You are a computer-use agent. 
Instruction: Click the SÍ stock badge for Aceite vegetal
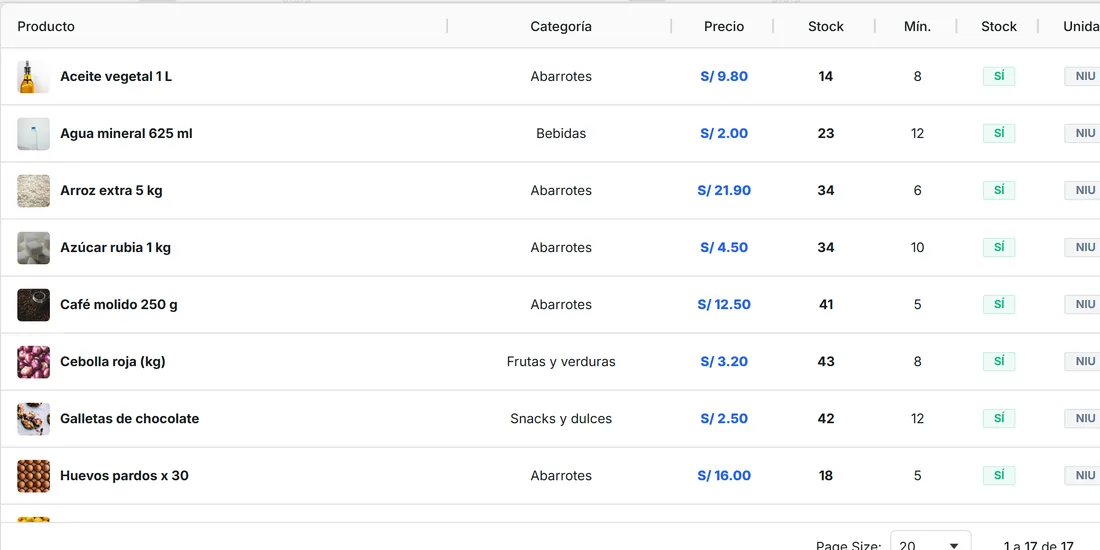click(x=999, y=76)
